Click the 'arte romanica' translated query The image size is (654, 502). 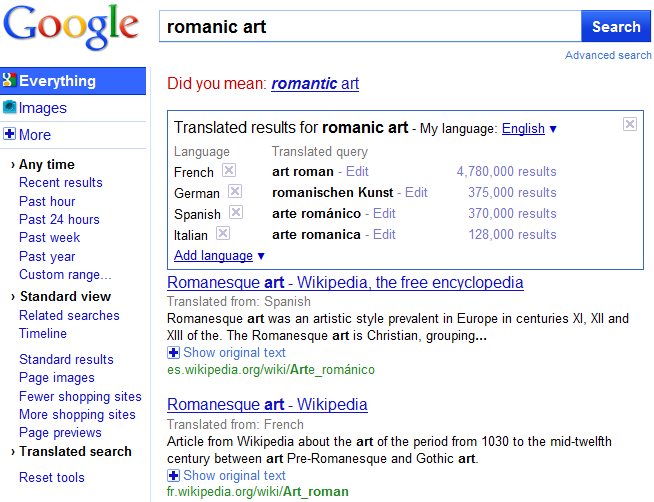316,234
